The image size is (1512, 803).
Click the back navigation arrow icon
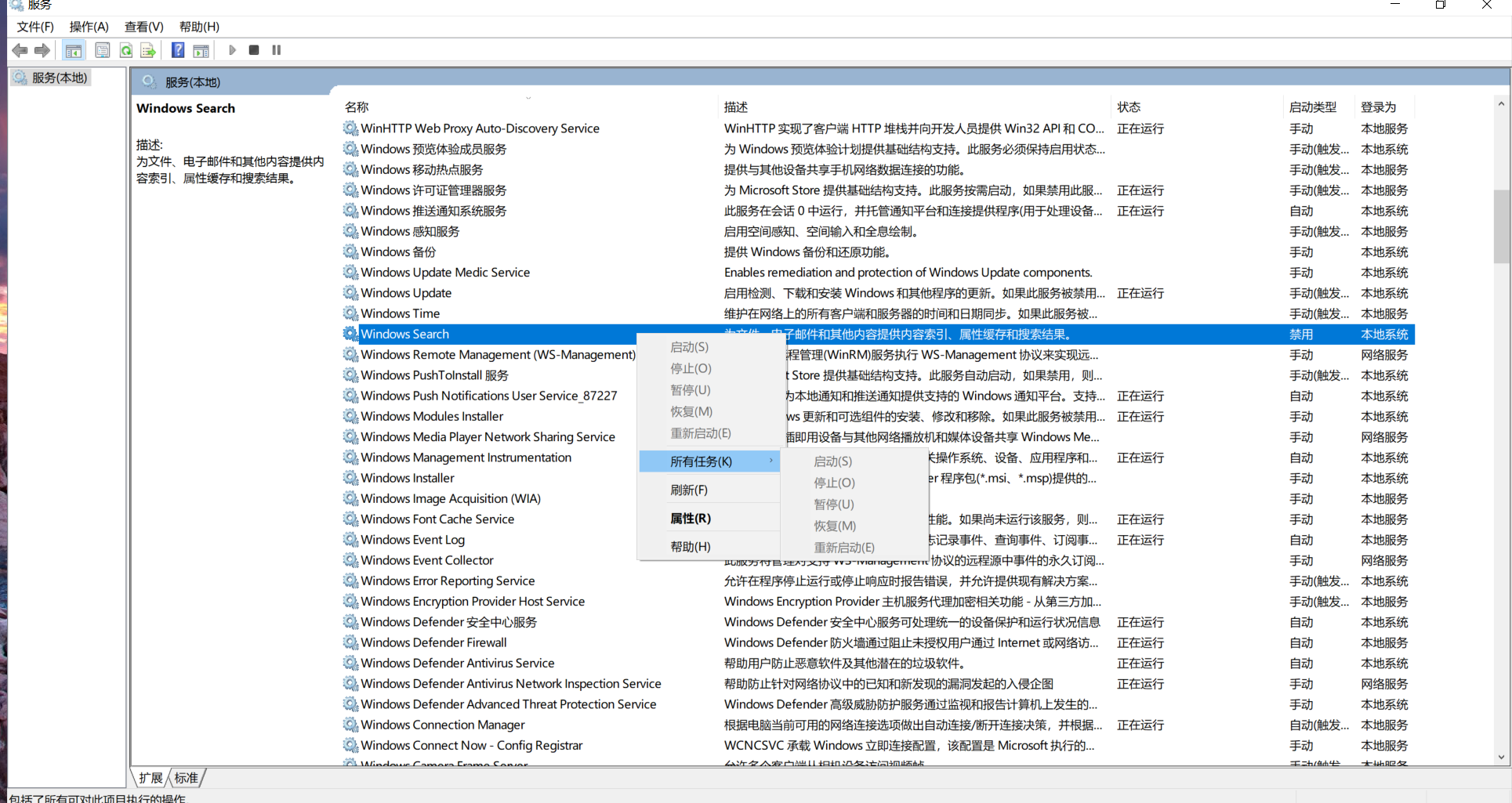pos(19,50)
